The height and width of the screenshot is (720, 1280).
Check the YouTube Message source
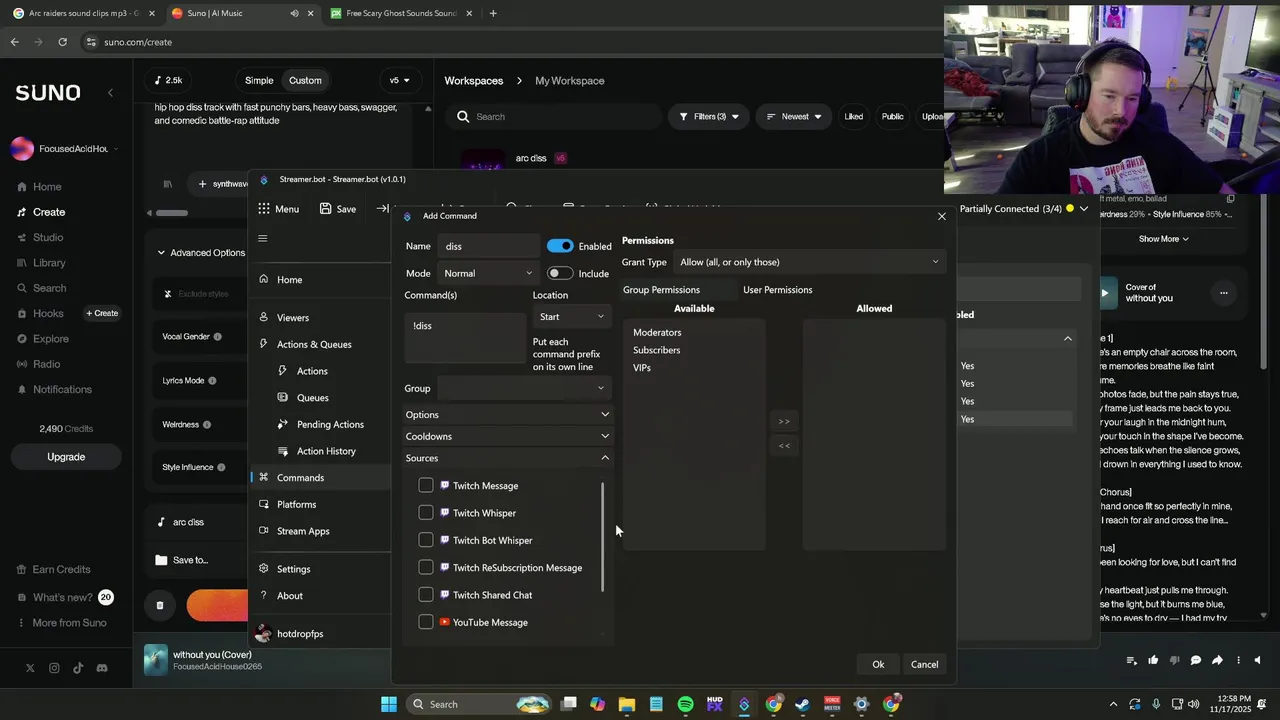tap(426, 622)
